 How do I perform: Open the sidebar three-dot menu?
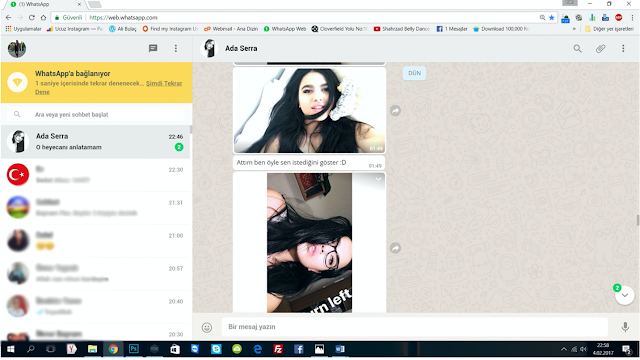(x=176, y=49)
